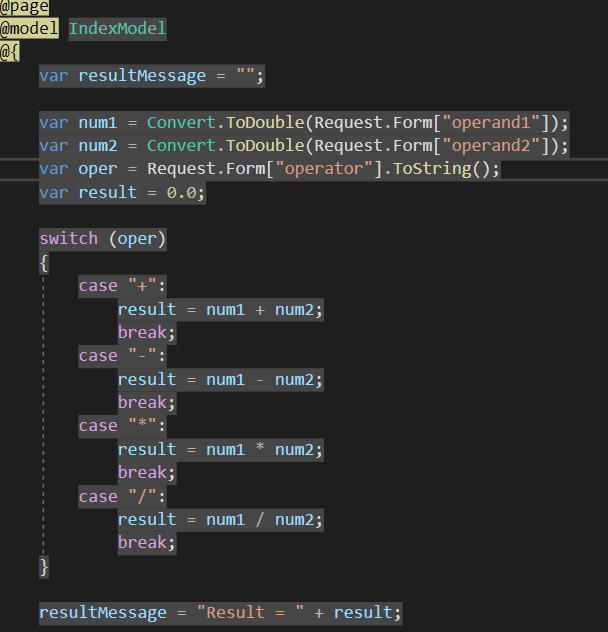The width and height of the screenshot is (608, 632).
Task: Click the "operand2" string literal
Action: click(x=491, y=146)
